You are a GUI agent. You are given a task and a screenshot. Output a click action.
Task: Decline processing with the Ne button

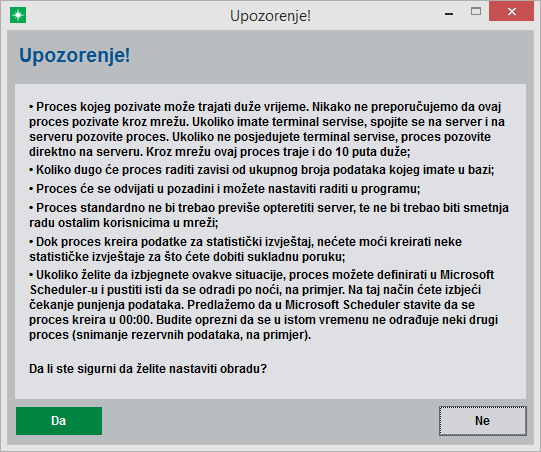coord(483,421)
